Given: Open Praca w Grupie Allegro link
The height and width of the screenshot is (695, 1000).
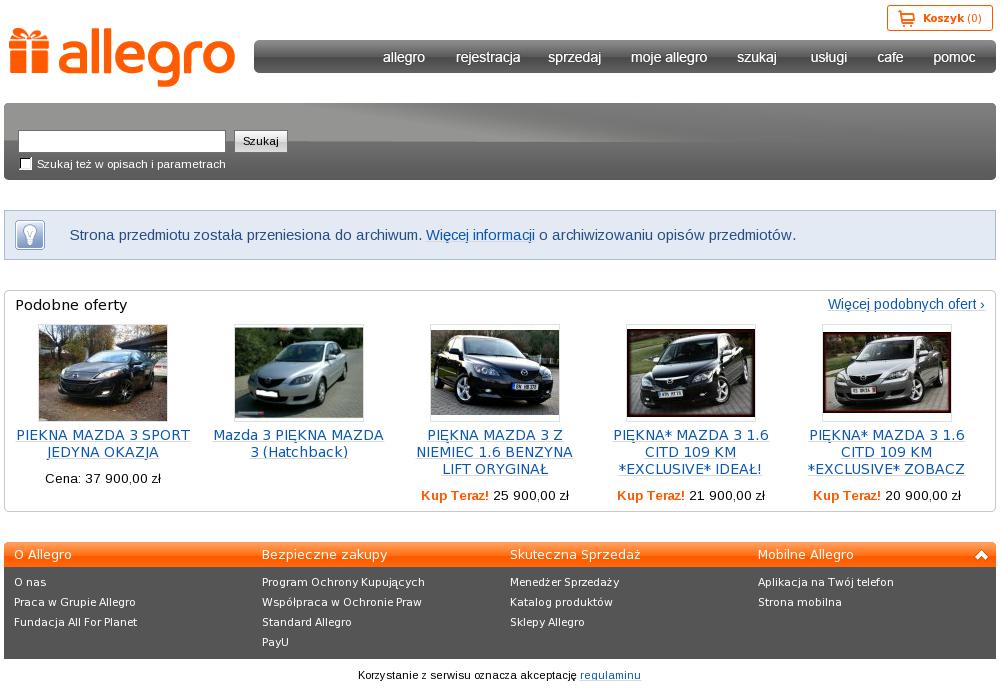Looking at the screenshot, I should [x=75, y=602].
